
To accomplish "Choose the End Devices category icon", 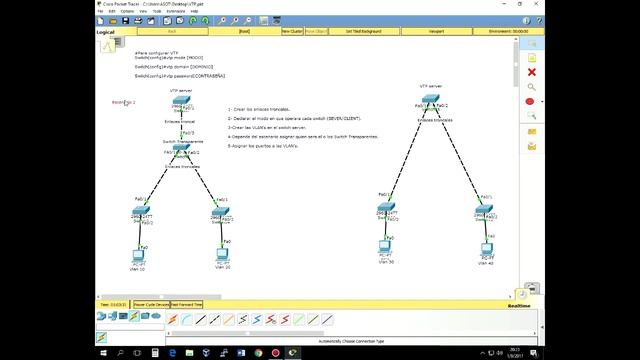I will coord(113,316).
